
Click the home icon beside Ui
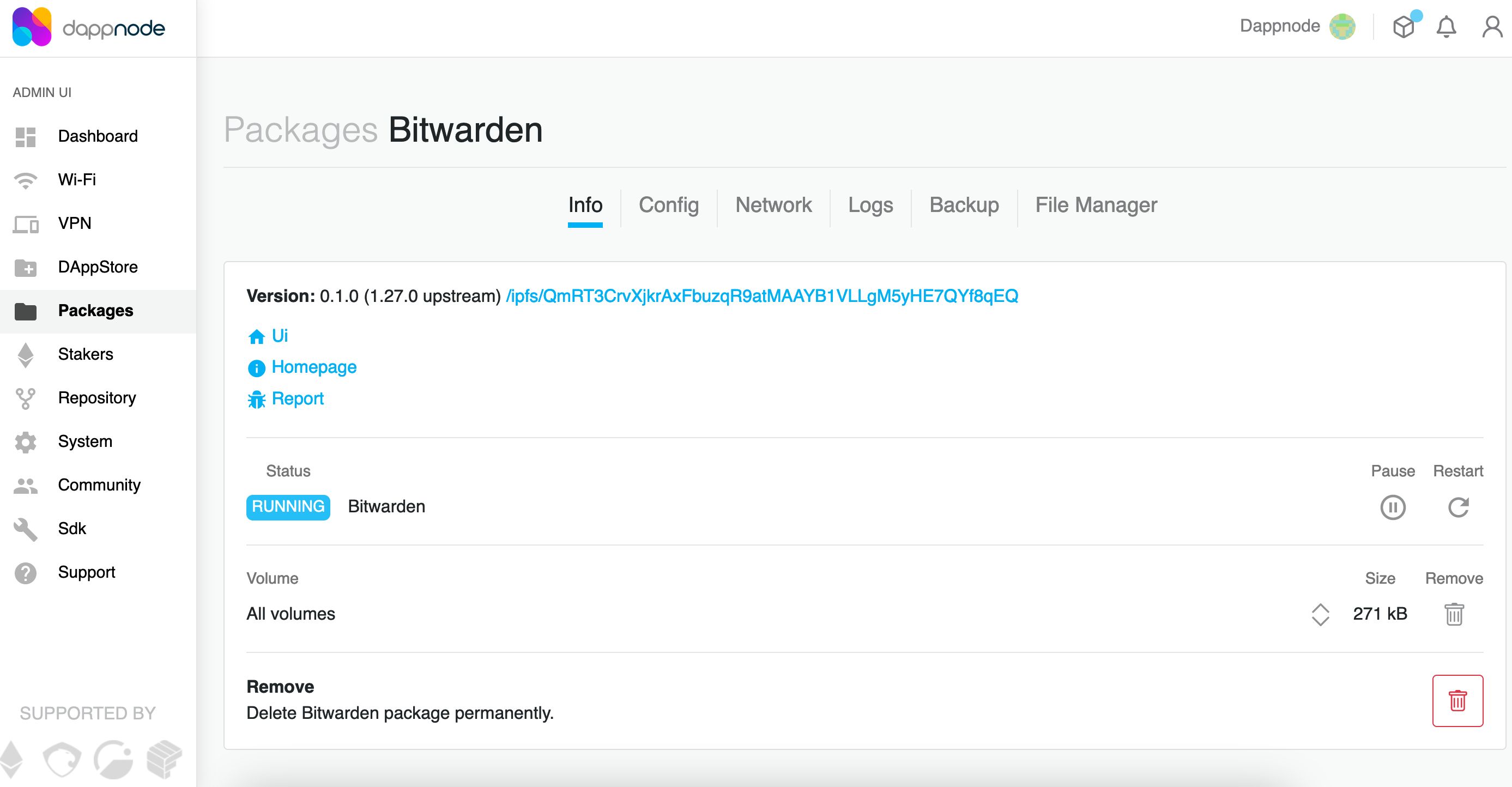pyautogui.click(x=257, y=336)
